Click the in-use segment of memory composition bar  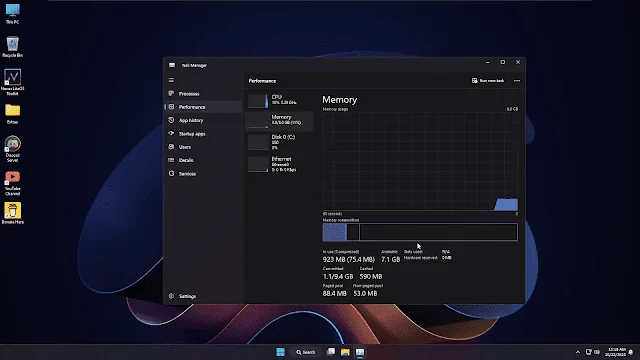(x=334, y=232)
